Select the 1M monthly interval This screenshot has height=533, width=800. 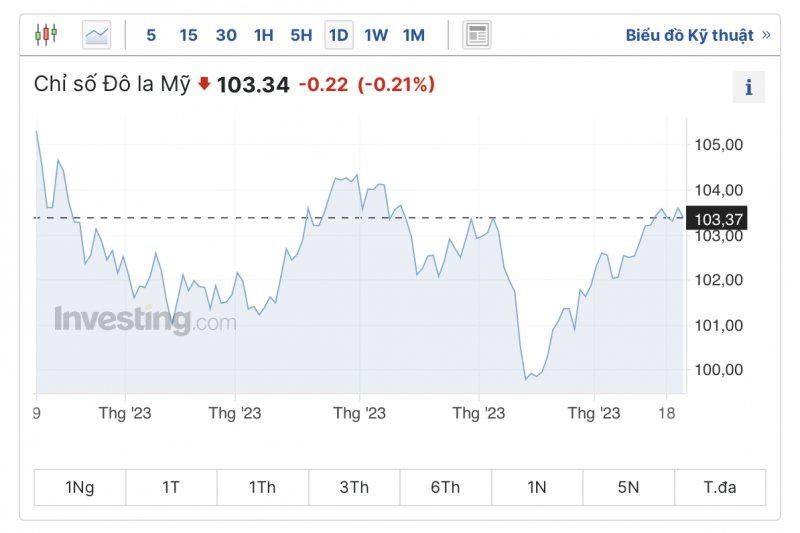[414, 35]
